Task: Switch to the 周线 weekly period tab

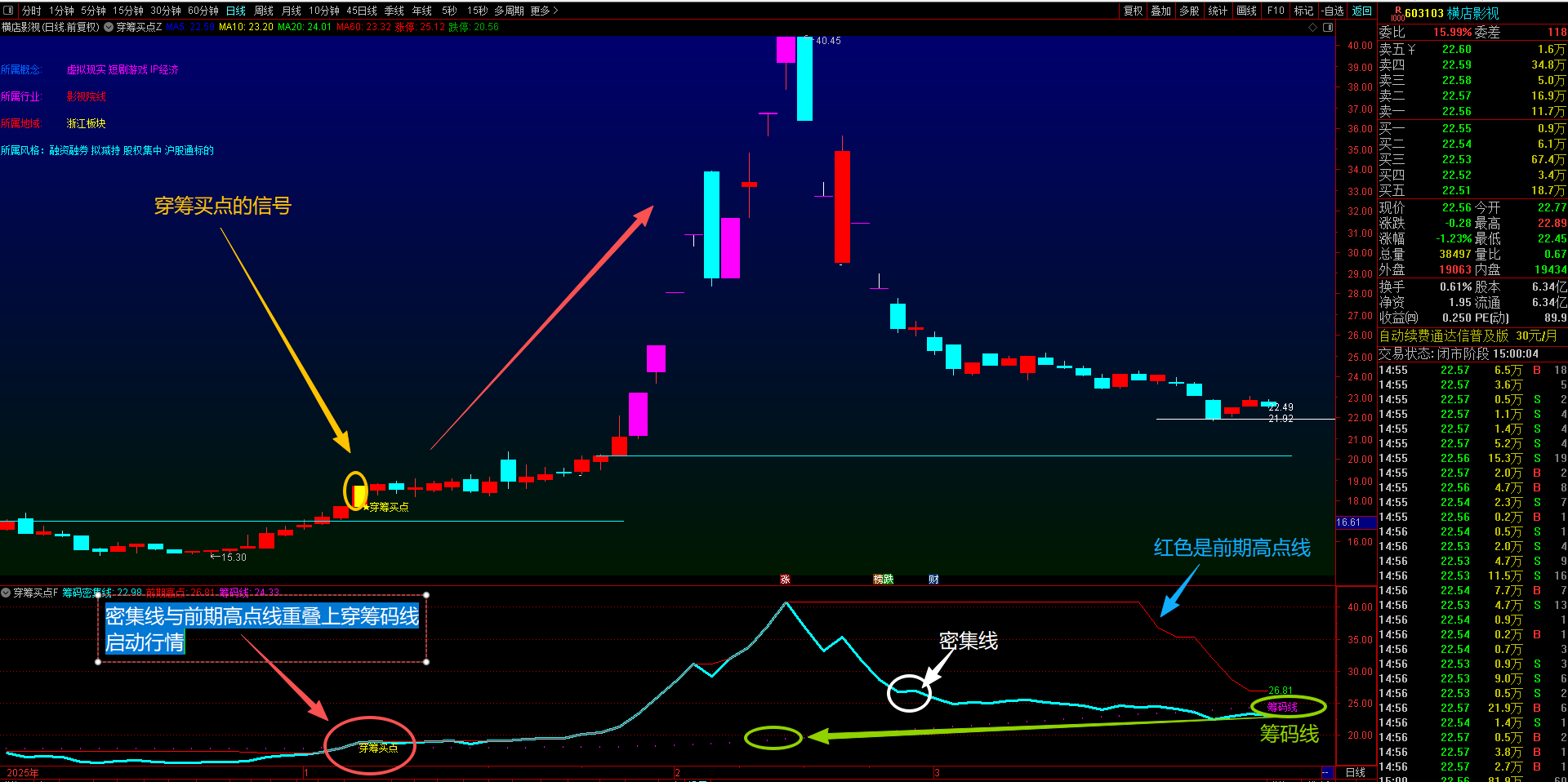Action: (264, 11)
